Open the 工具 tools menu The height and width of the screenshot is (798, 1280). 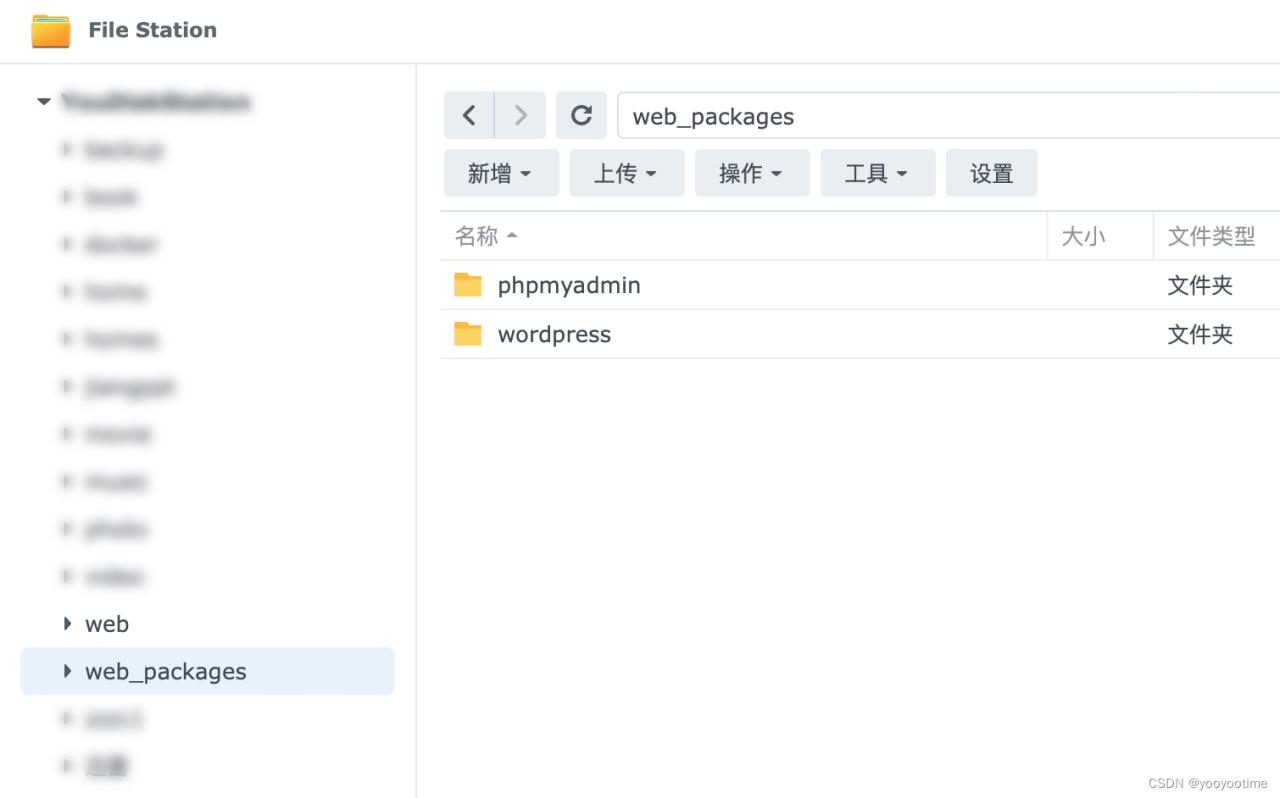[877, 172]
